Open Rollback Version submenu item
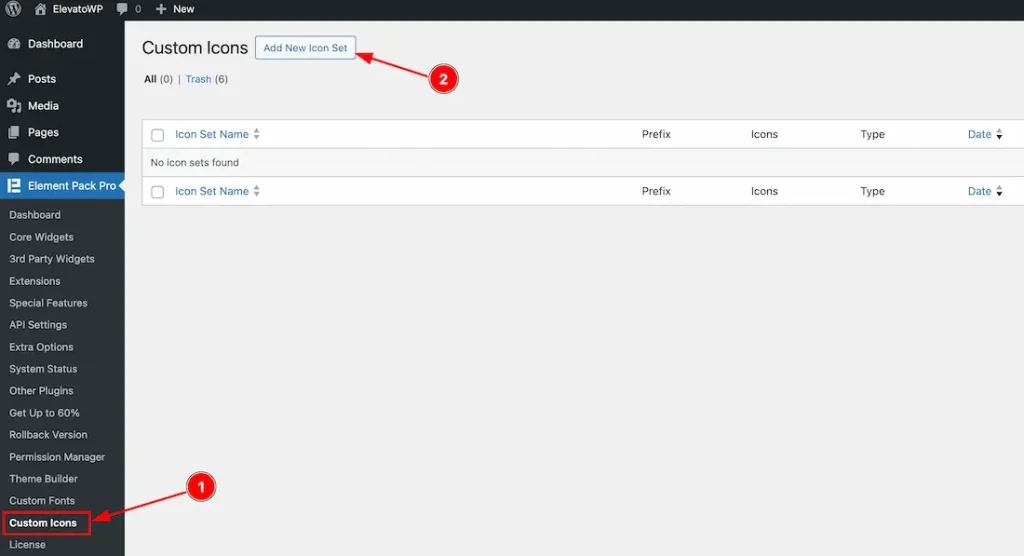The width and height of the screenshot is (1024, 556). click(x=48, y=434)
